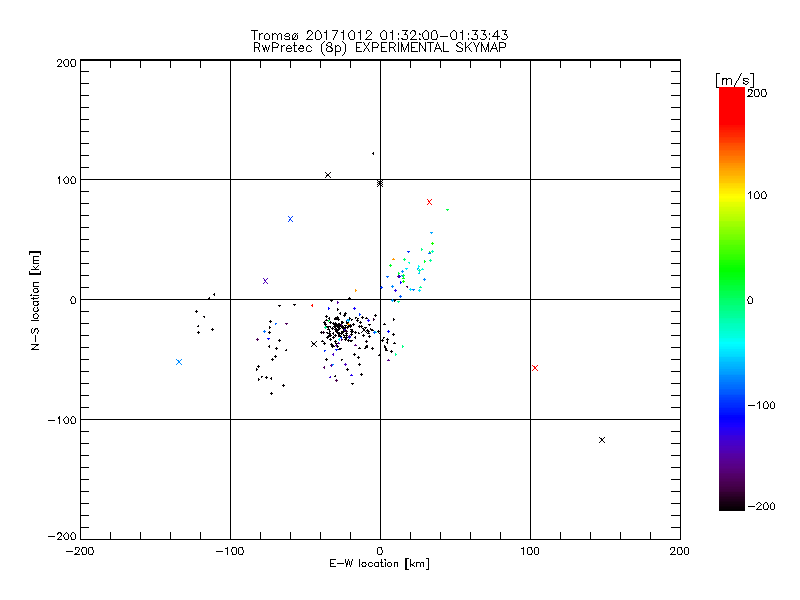Select the blue X marker in the northwest quadrant
The image size is (800, 600).
(x=290, y=219)
